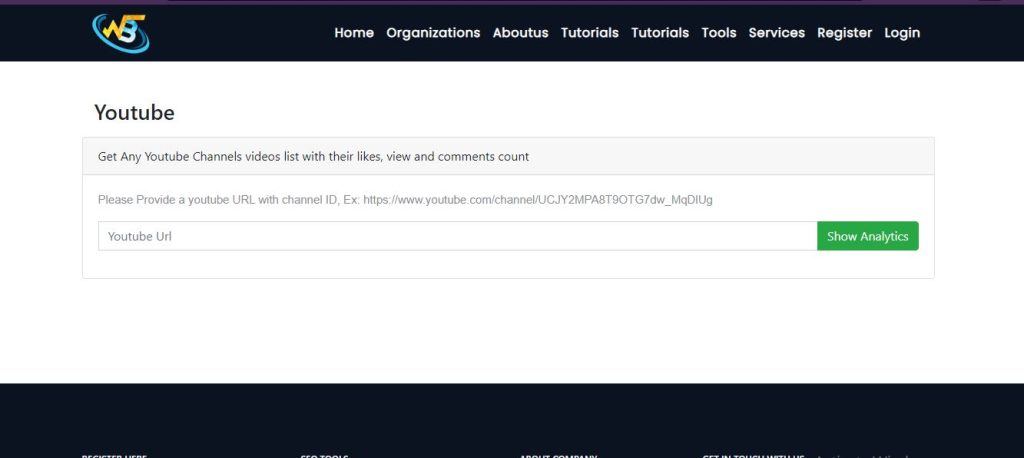Focus the Youtube Url input field
The image size is (1024, 458).
pyautogui.click(x=457, y=236)
